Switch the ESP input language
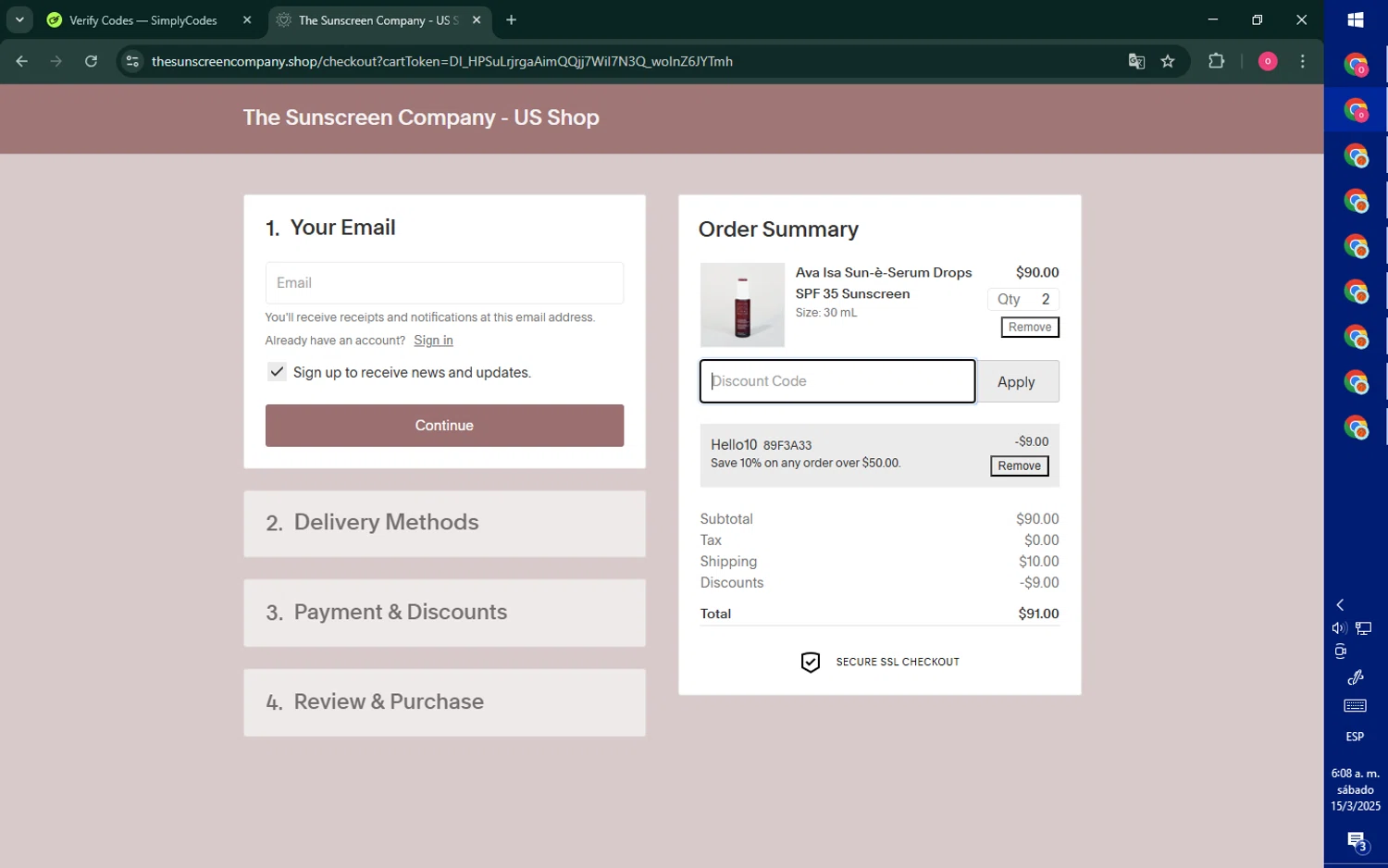This screenshot has height=868, width=1388. (1356, 737)
